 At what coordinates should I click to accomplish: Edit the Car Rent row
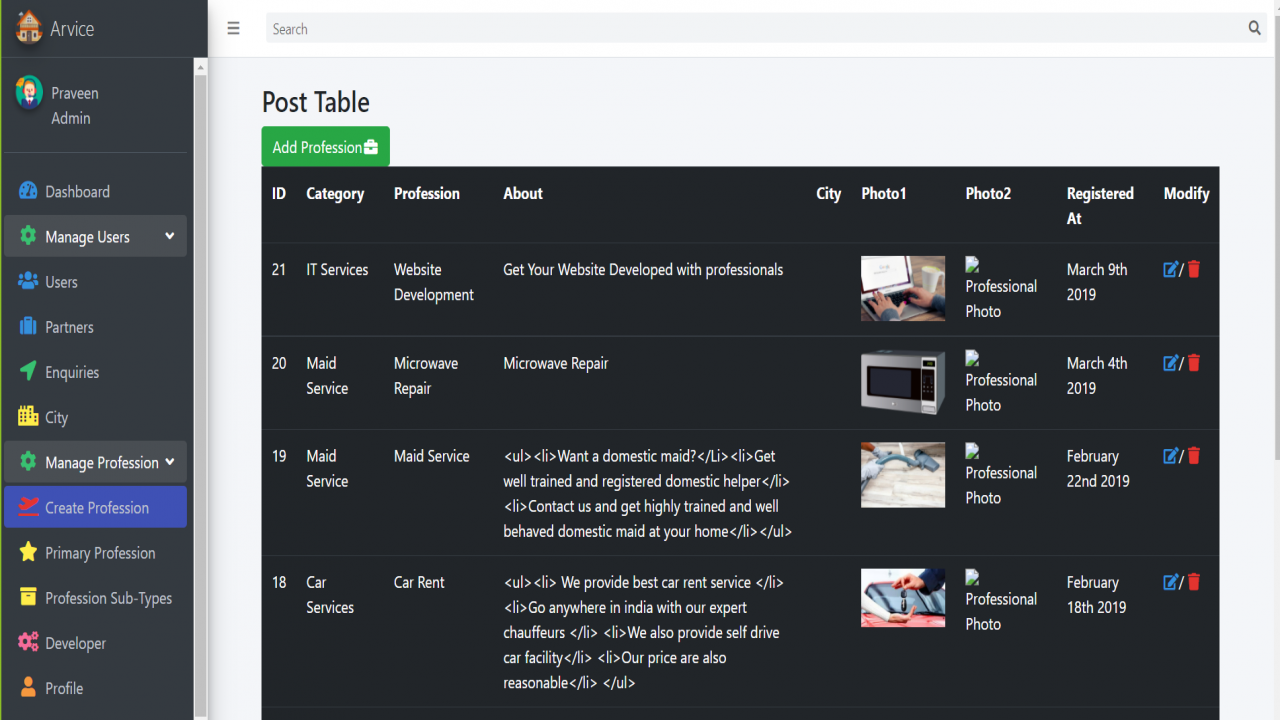[1171, 582]
